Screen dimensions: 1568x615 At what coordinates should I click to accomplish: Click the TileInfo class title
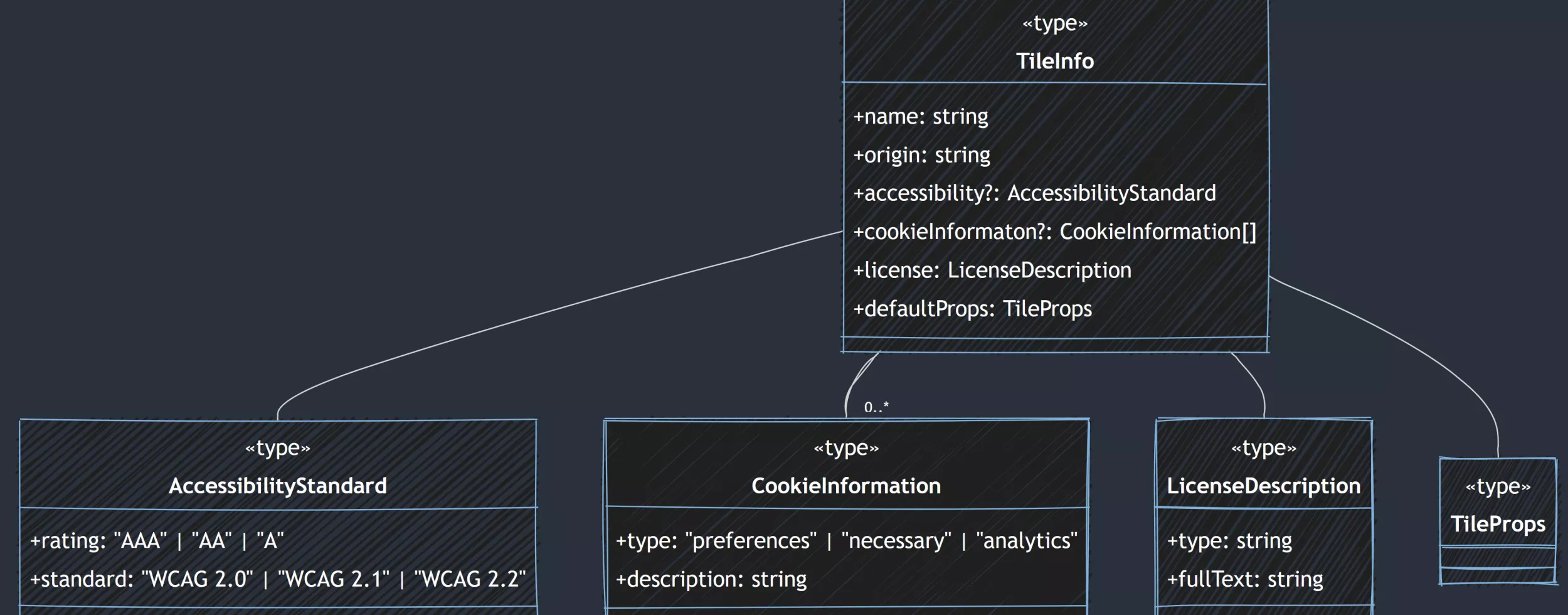point(1054,61)
